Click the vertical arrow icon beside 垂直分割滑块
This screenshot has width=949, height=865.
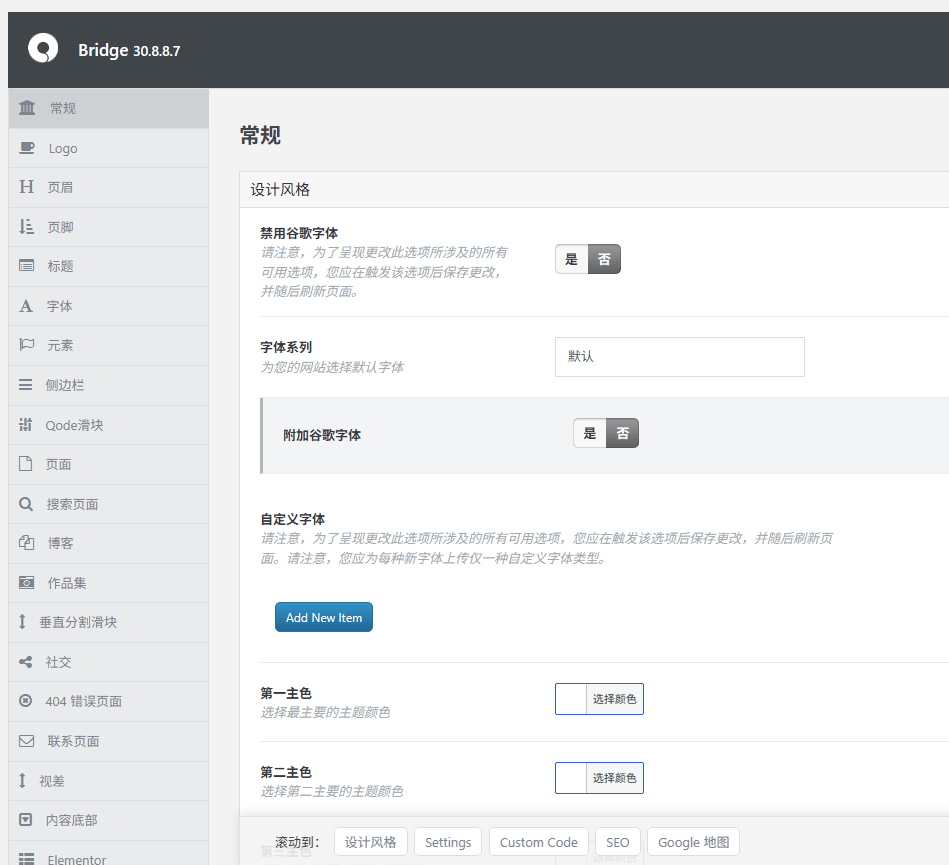tap(22, 622)
